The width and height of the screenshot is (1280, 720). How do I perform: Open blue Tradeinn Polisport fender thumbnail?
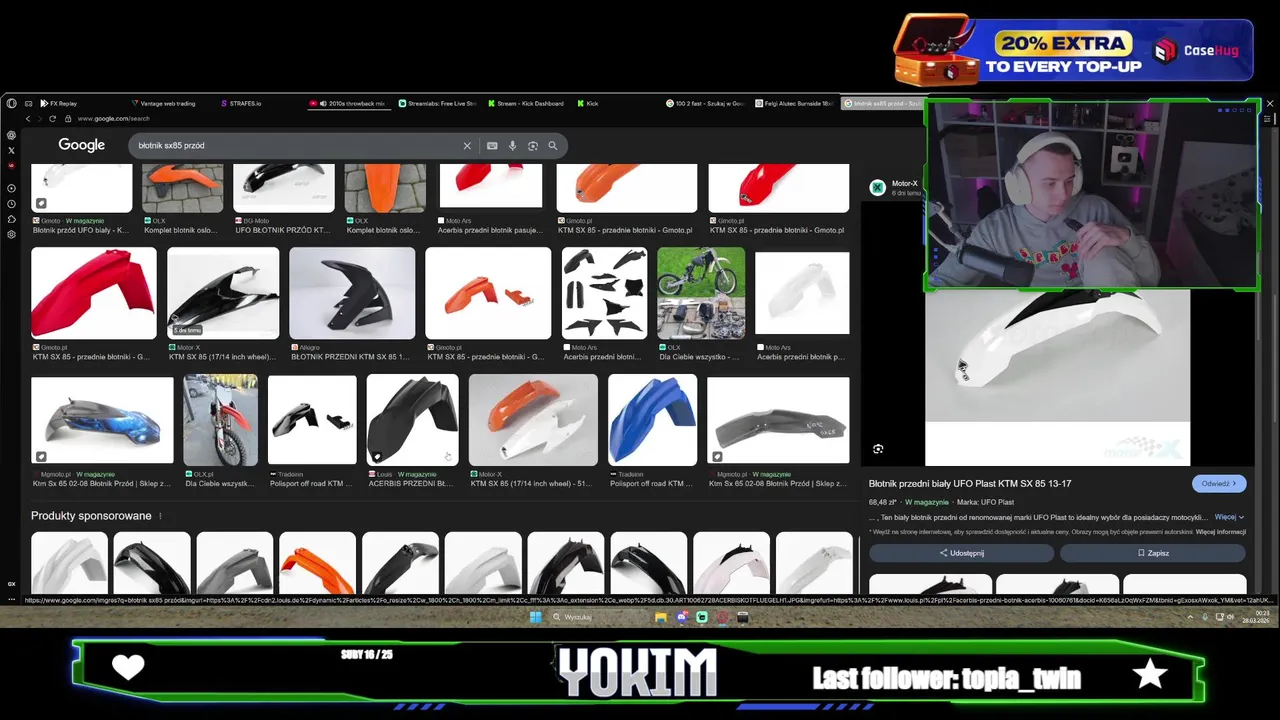652,420
